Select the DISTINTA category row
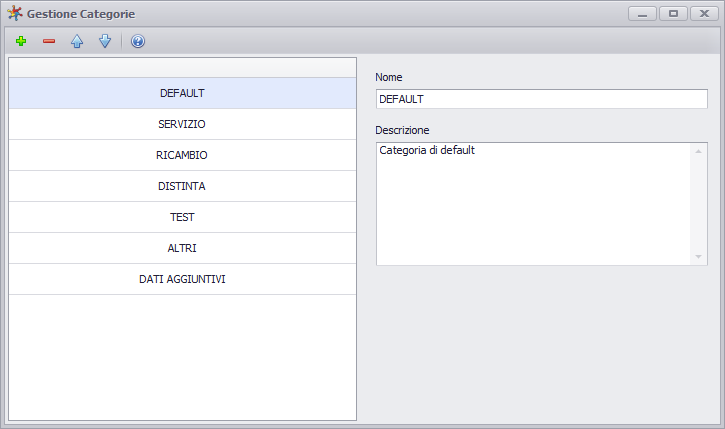The height and width of the screenshot is (429, 725). 182,186
